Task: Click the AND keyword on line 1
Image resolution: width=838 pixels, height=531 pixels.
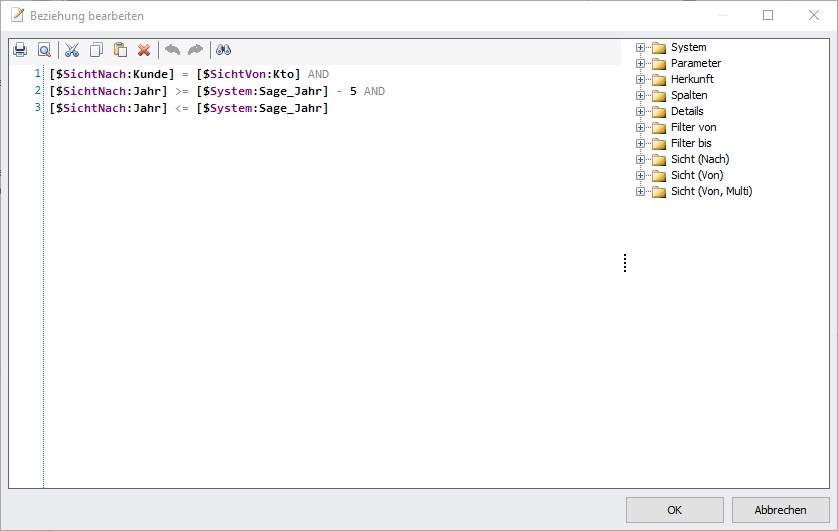Action: coord(319,74)
